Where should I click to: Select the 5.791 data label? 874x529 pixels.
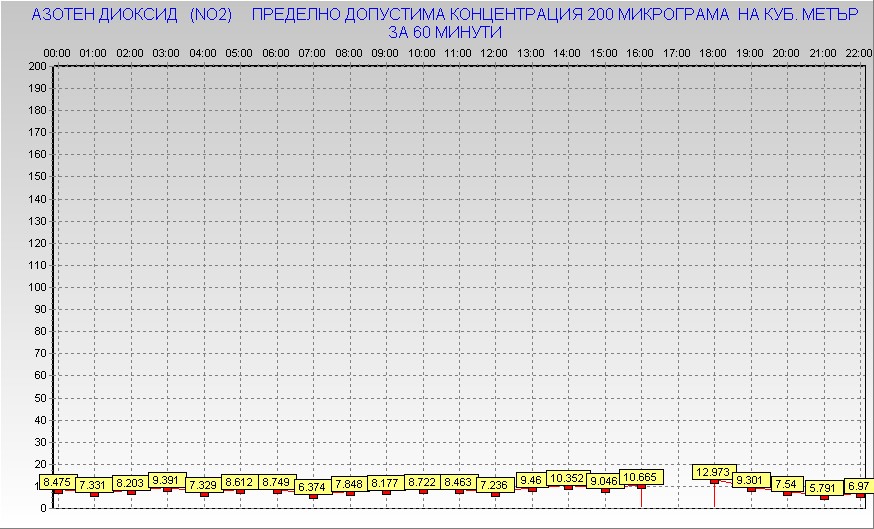pos(824,488)
